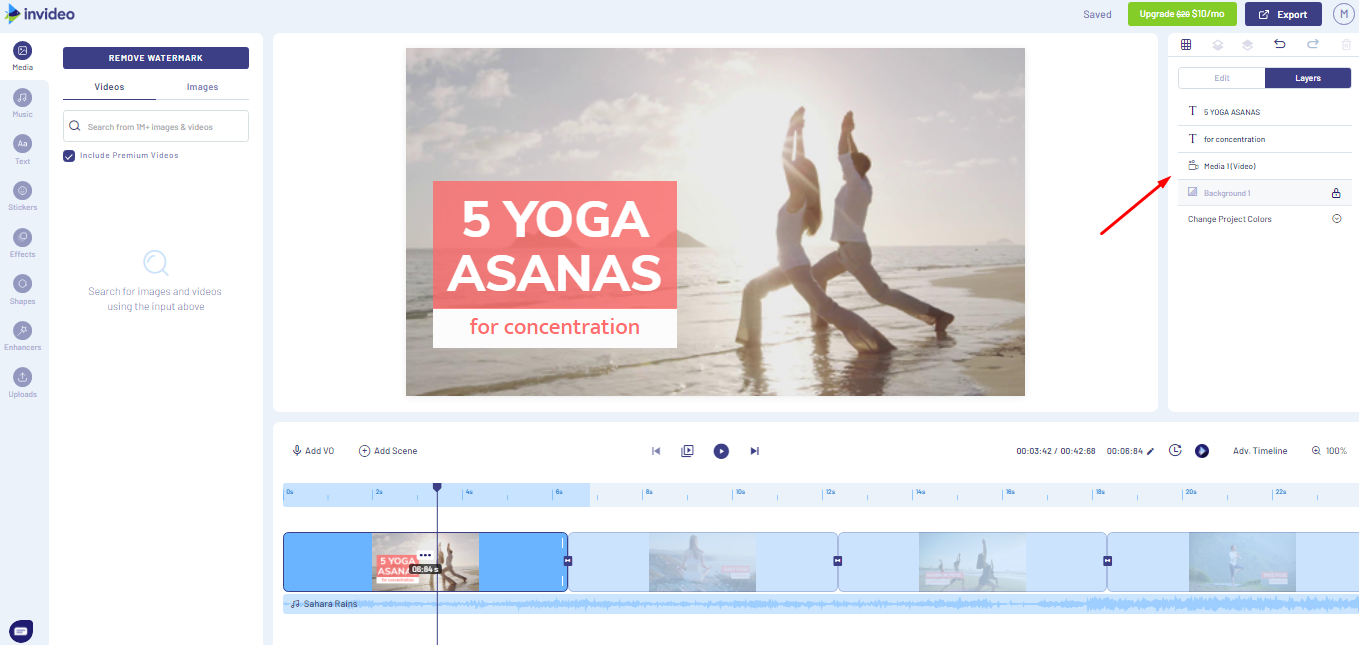
Task: Click the Add VO microphone icon
Action: [295, 450]
